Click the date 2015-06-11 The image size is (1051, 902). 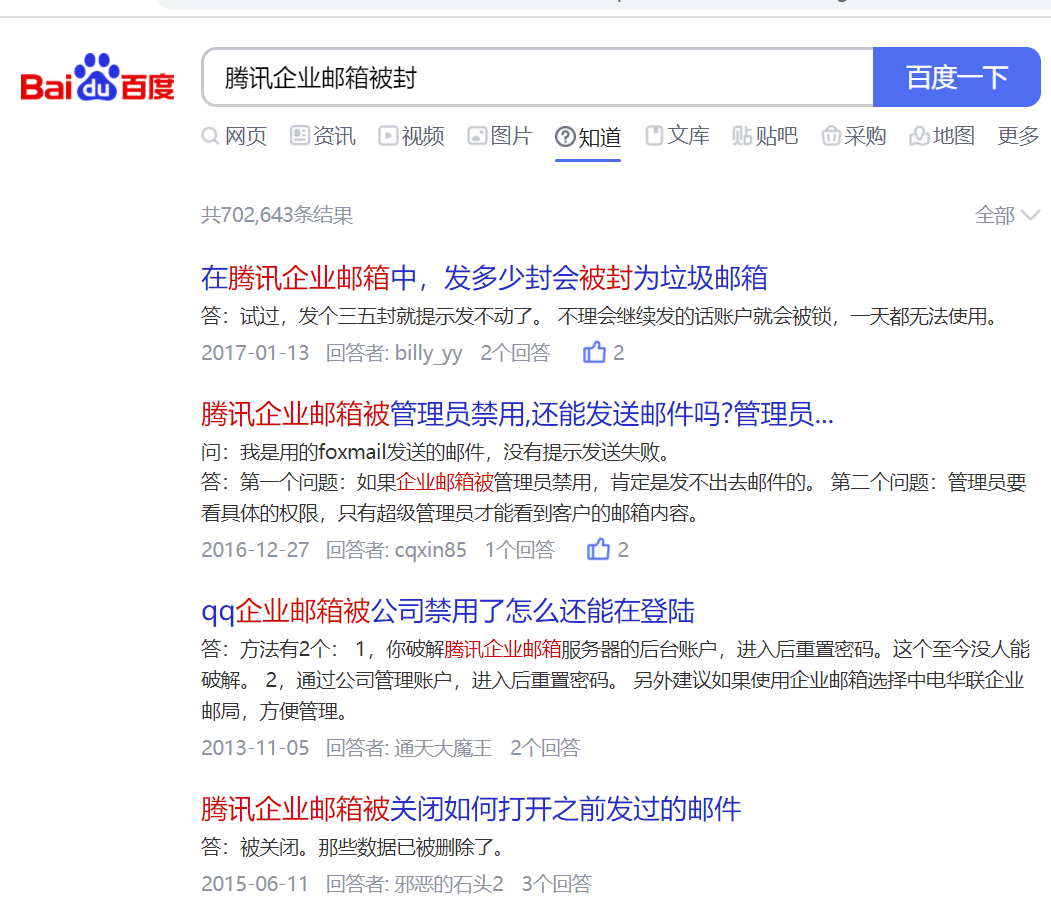[255, 884]
